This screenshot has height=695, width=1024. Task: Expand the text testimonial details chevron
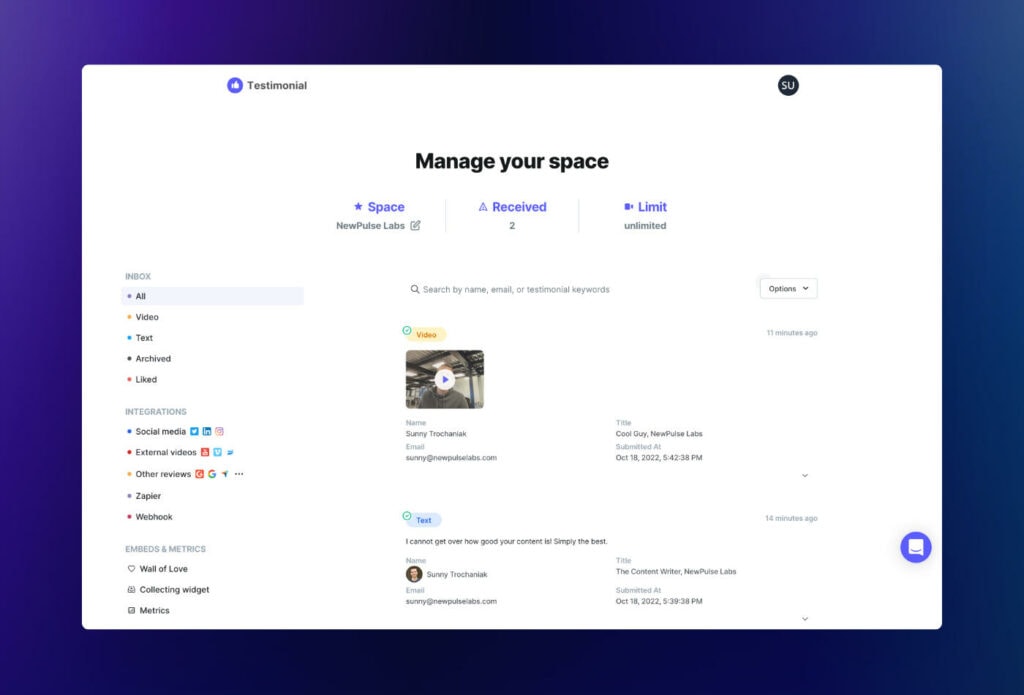[805, 619]
